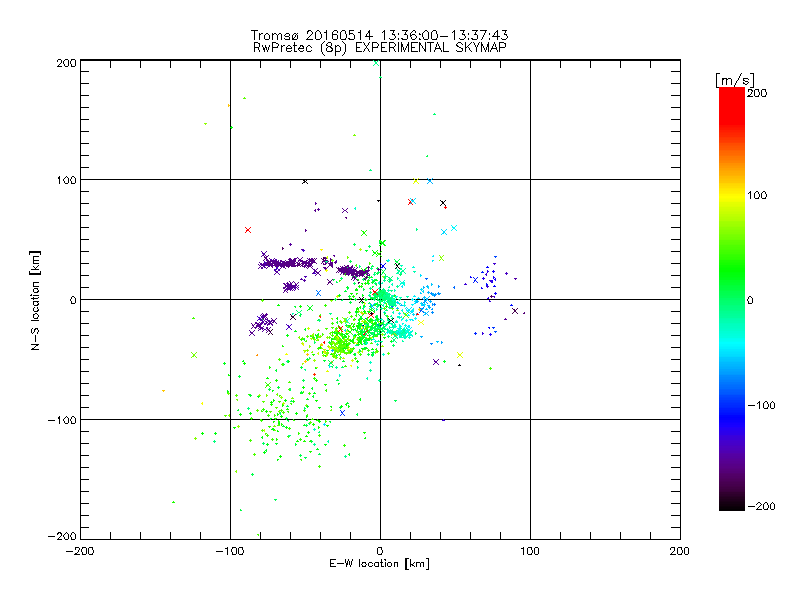Click the colorbar '-100' label

coord(761,405)
